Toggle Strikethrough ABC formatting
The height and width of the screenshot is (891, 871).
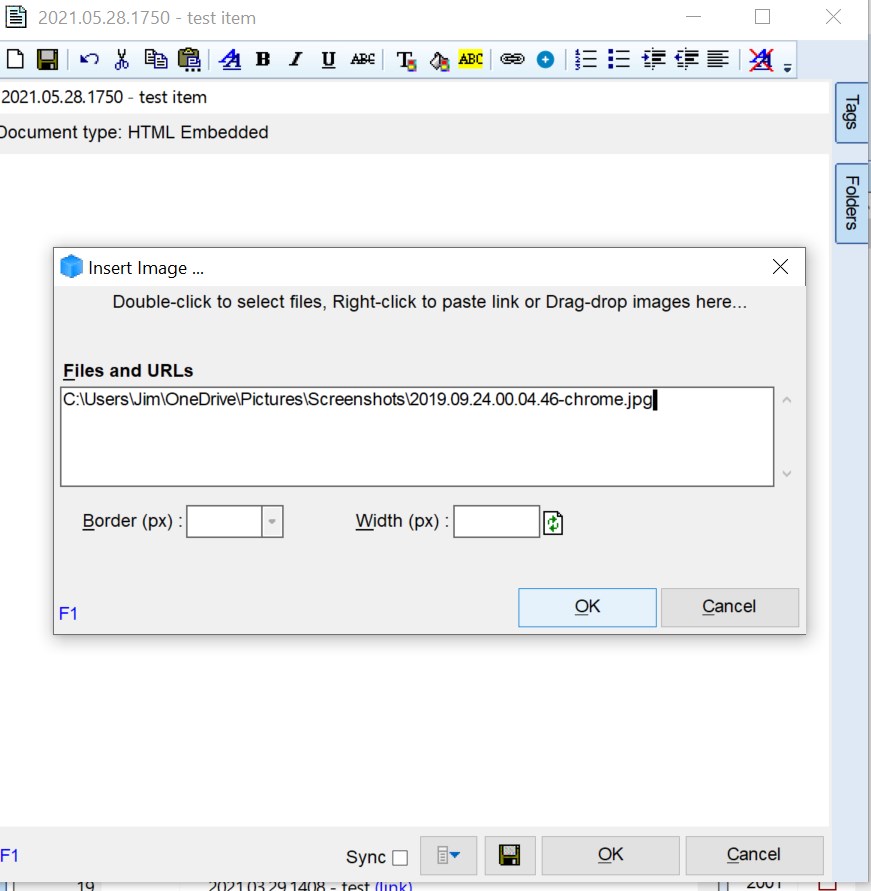point(362,59)
